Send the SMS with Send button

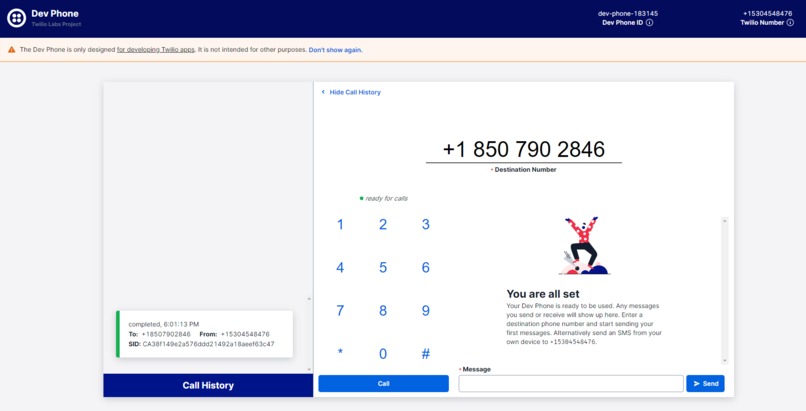tap(705, 384)
